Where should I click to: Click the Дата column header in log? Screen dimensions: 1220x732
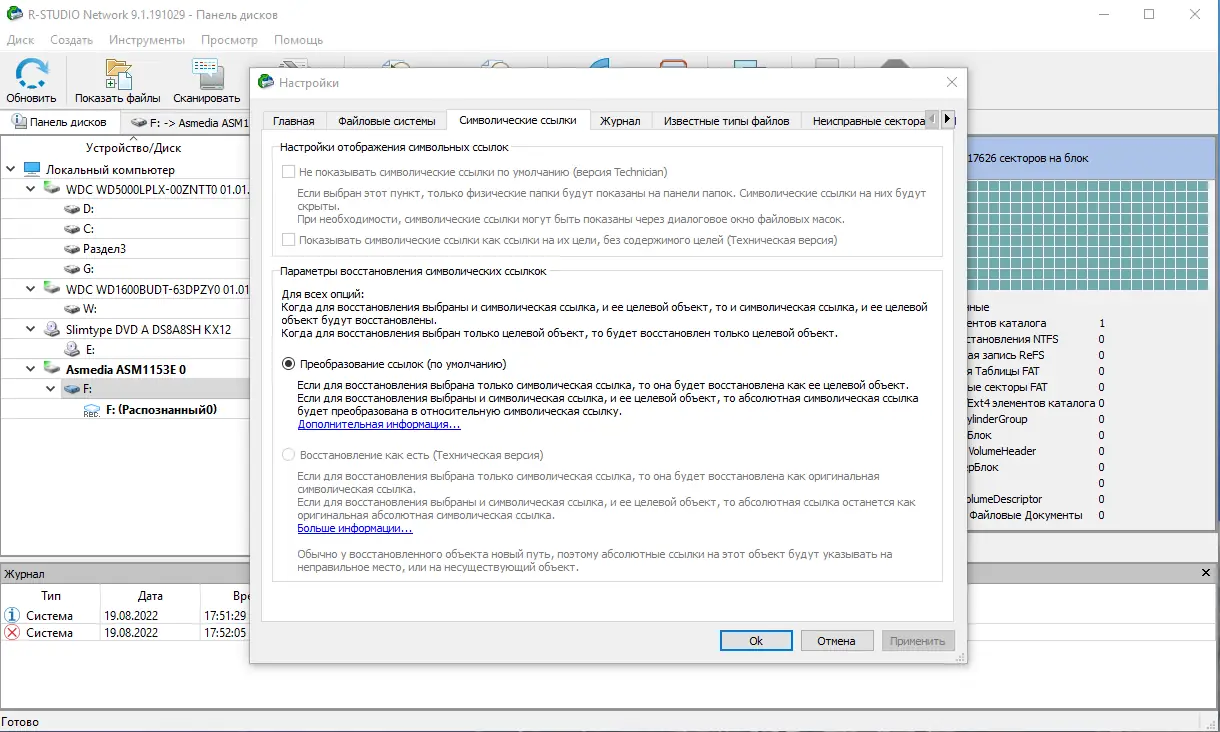click(151, 595)
